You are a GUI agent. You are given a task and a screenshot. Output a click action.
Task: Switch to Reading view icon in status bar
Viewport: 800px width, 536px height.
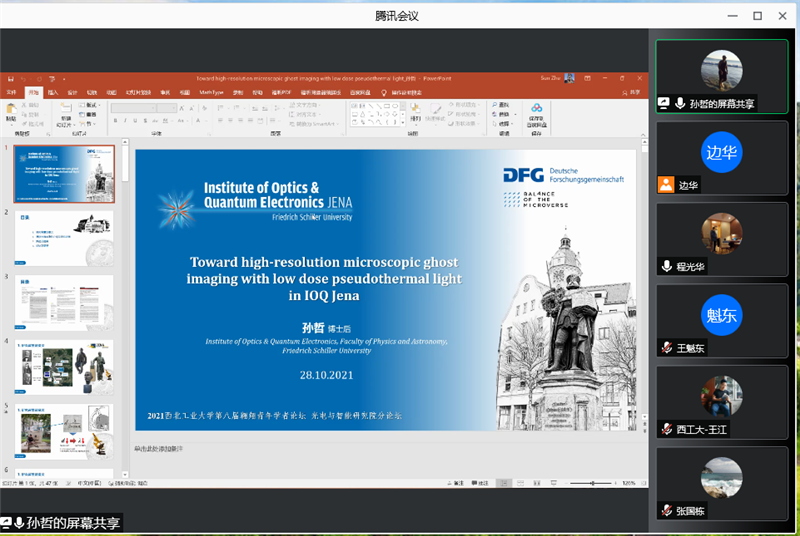537,483
